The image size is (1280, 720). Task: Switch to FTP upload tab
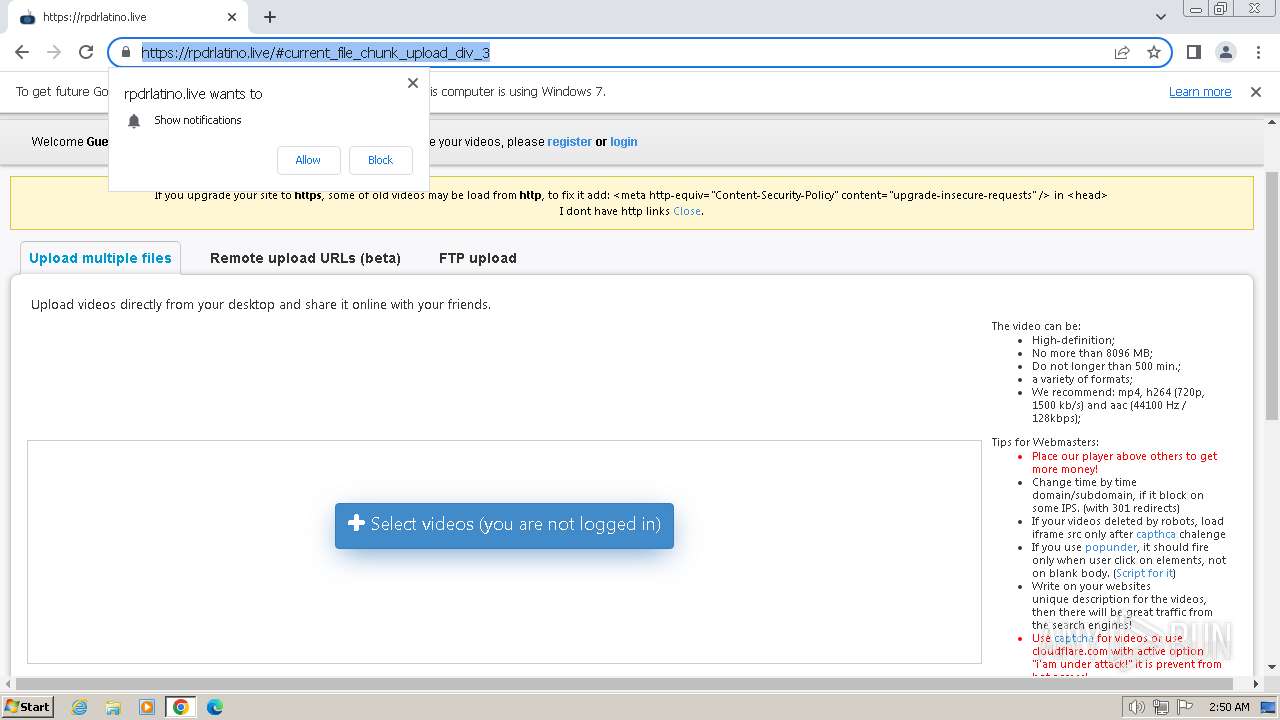(x=478, y=258)
